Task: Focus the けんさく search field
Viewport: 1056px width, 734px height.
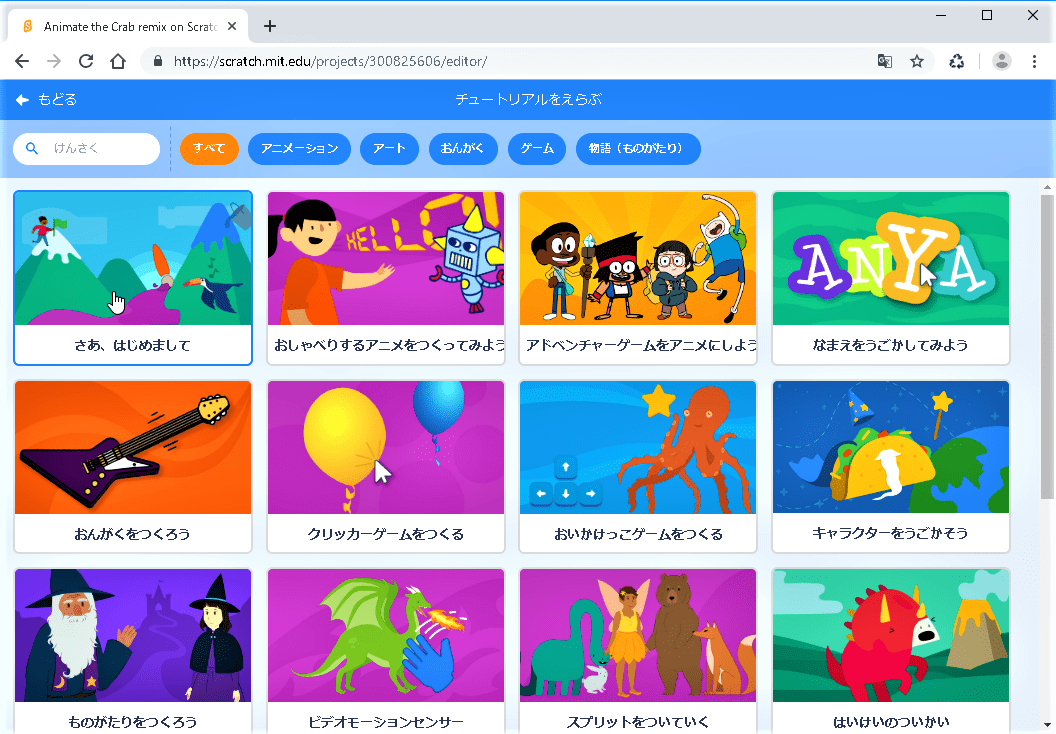Action: [86, 149]
